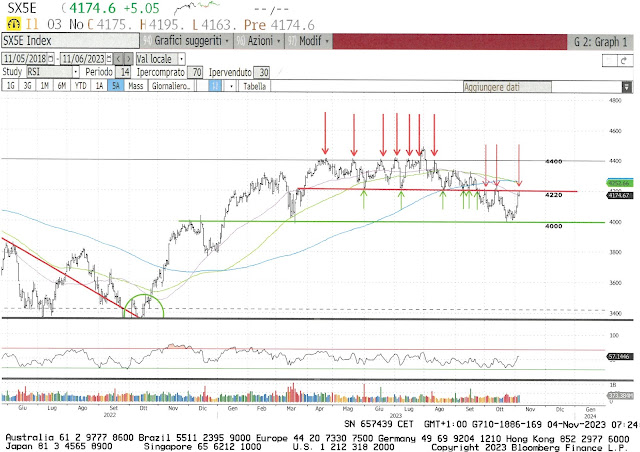Image resolution: width=640 pixels, height=452 pixels.
Task: Shift the date range backward with left arrow
Action: pos(118,59)
